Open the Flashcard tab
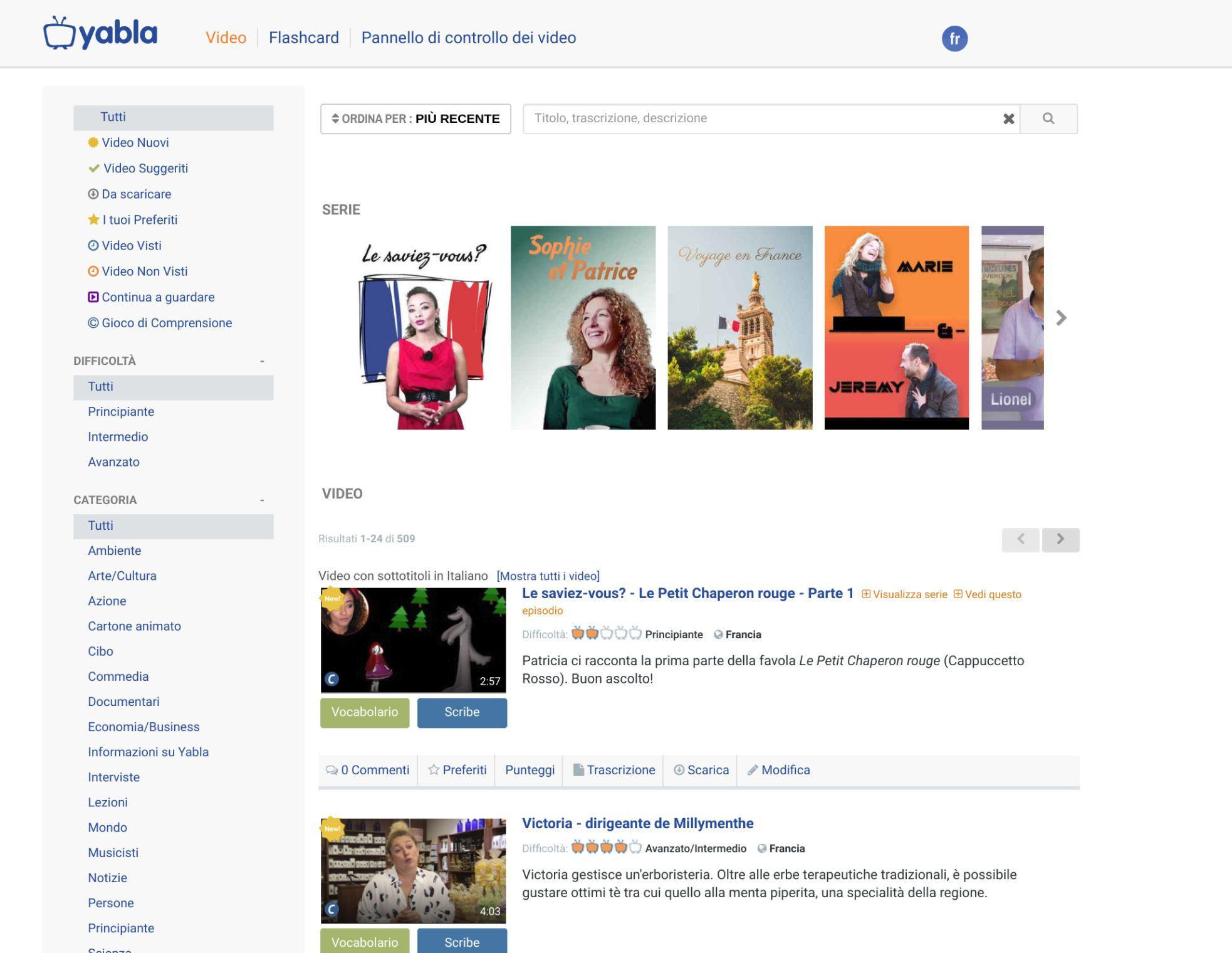 303,38
